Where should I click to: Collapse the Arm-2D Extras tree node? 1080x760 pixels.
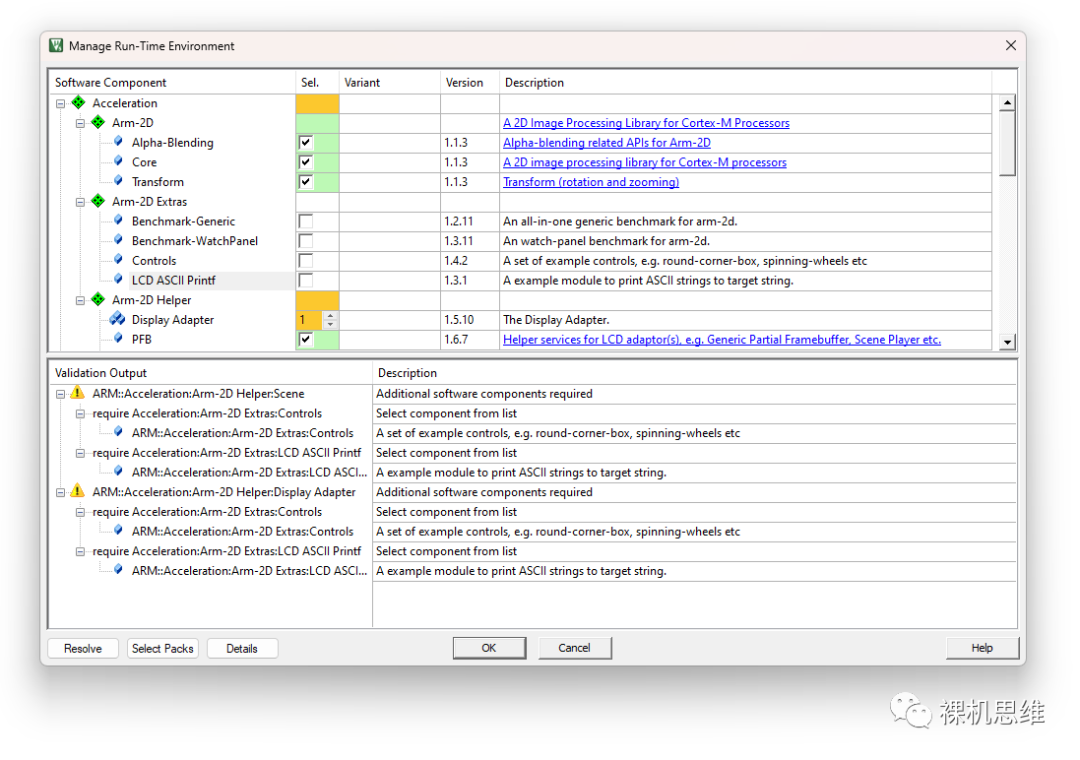point(80,202)
